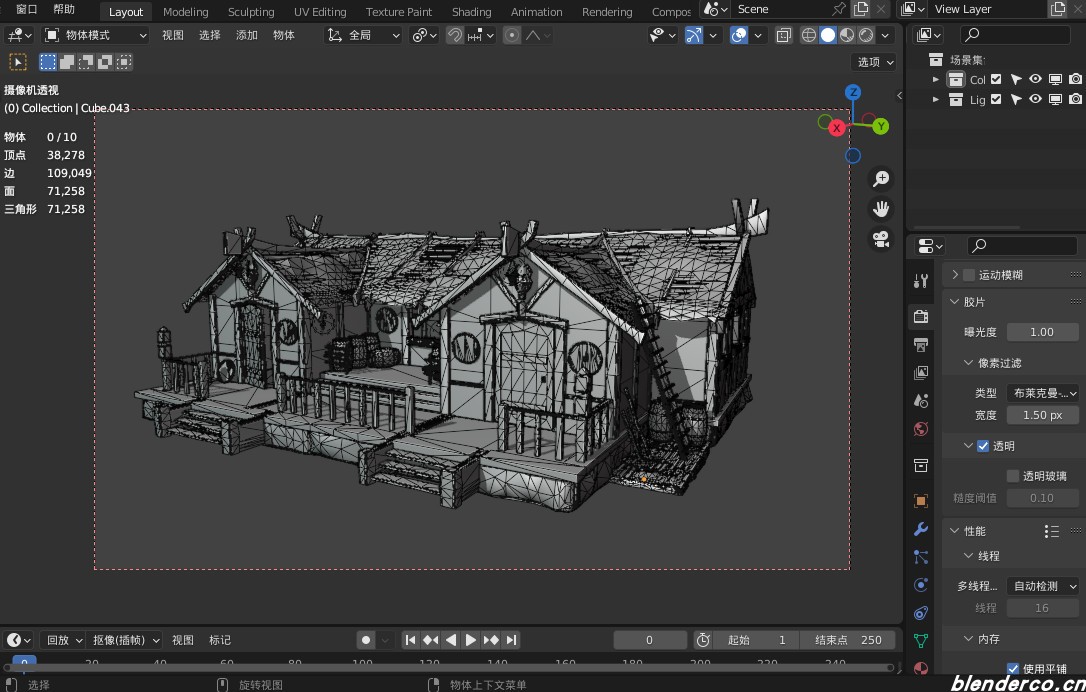Toggle proportional editing icon
Viewport: 1086px width, 692px height.
click(x=512, y=35)
